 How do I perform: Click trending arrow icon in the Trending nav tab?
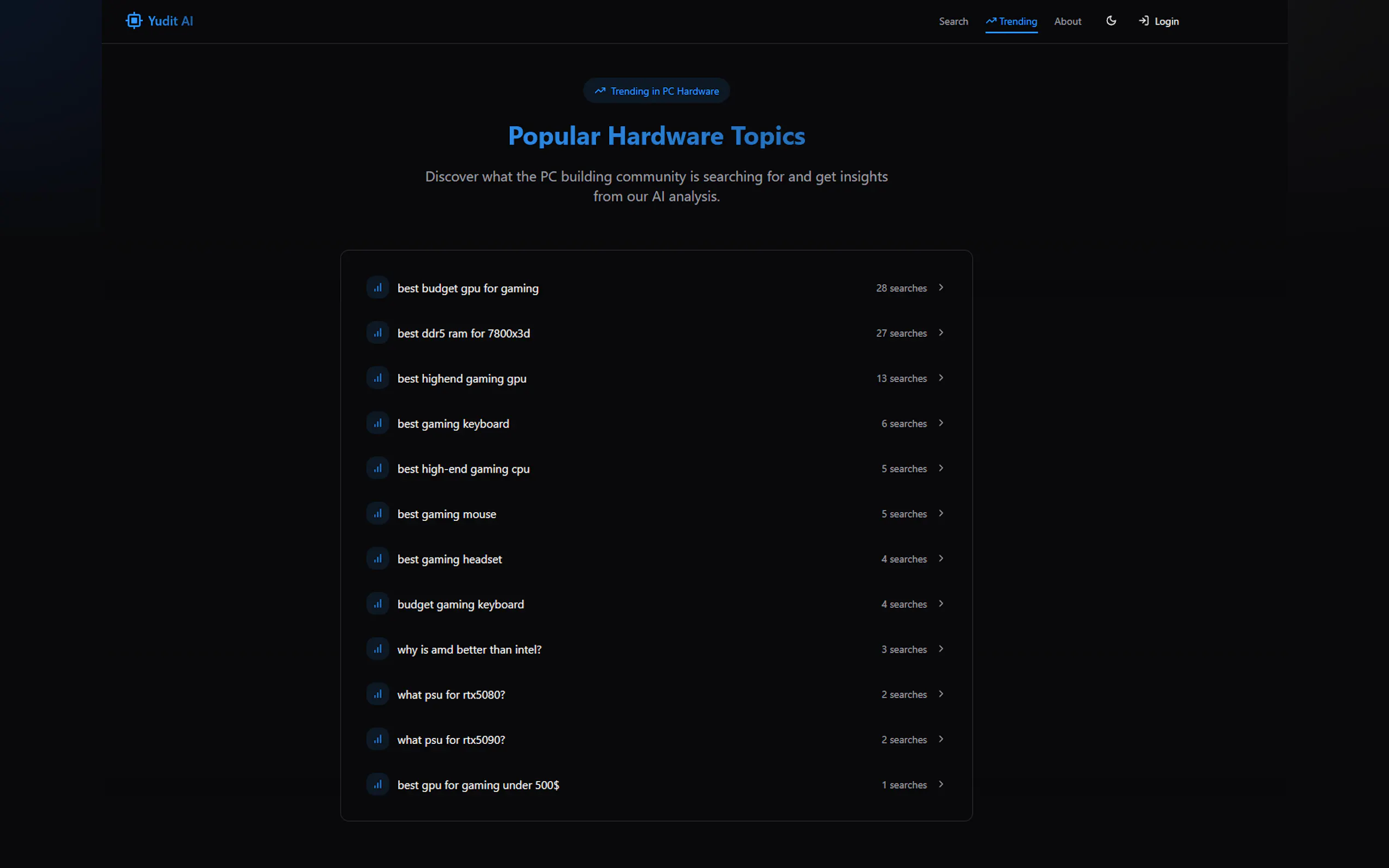(x=991, y=21)
